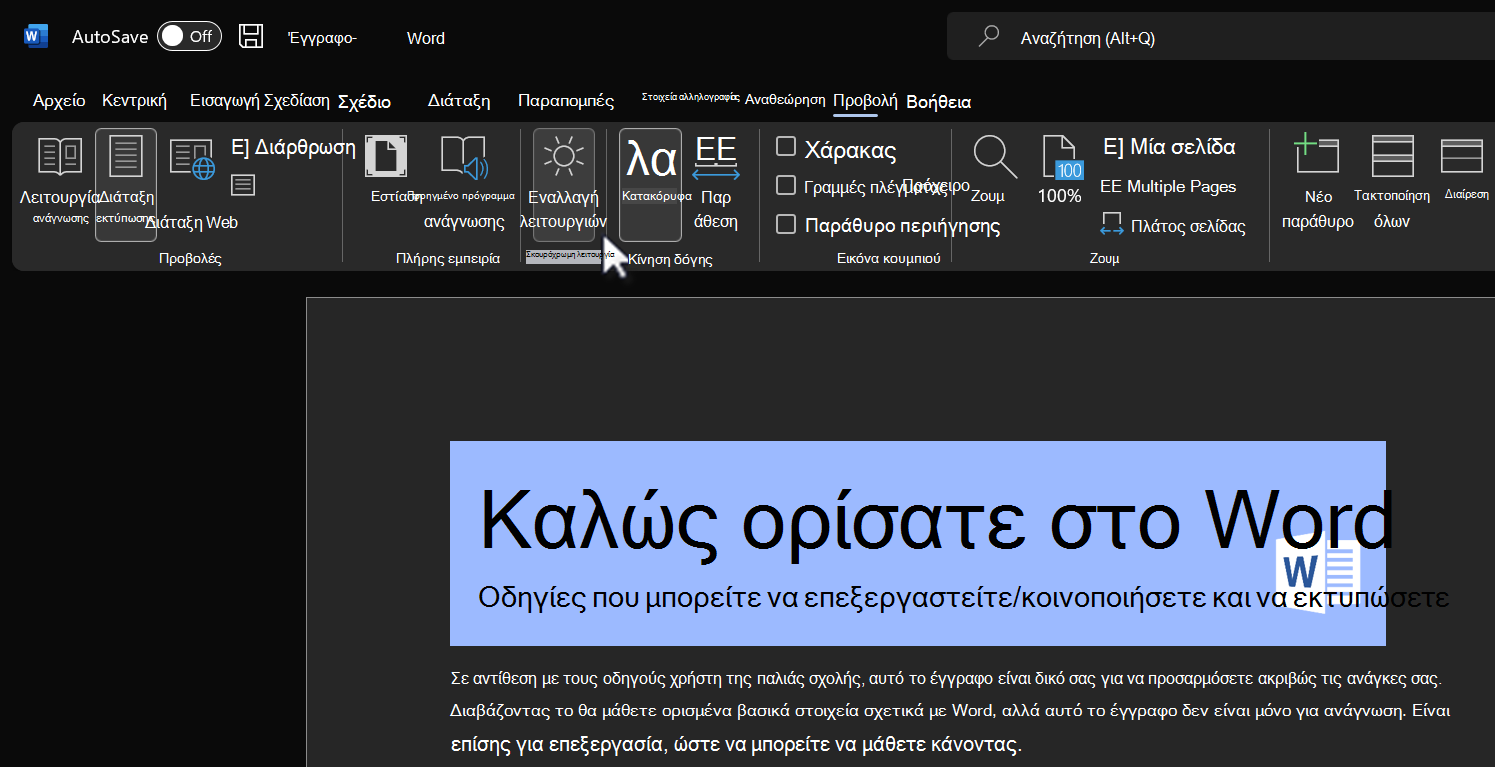
Task: Open a Νέο παράθυρο
Action: pos(1318,183)
